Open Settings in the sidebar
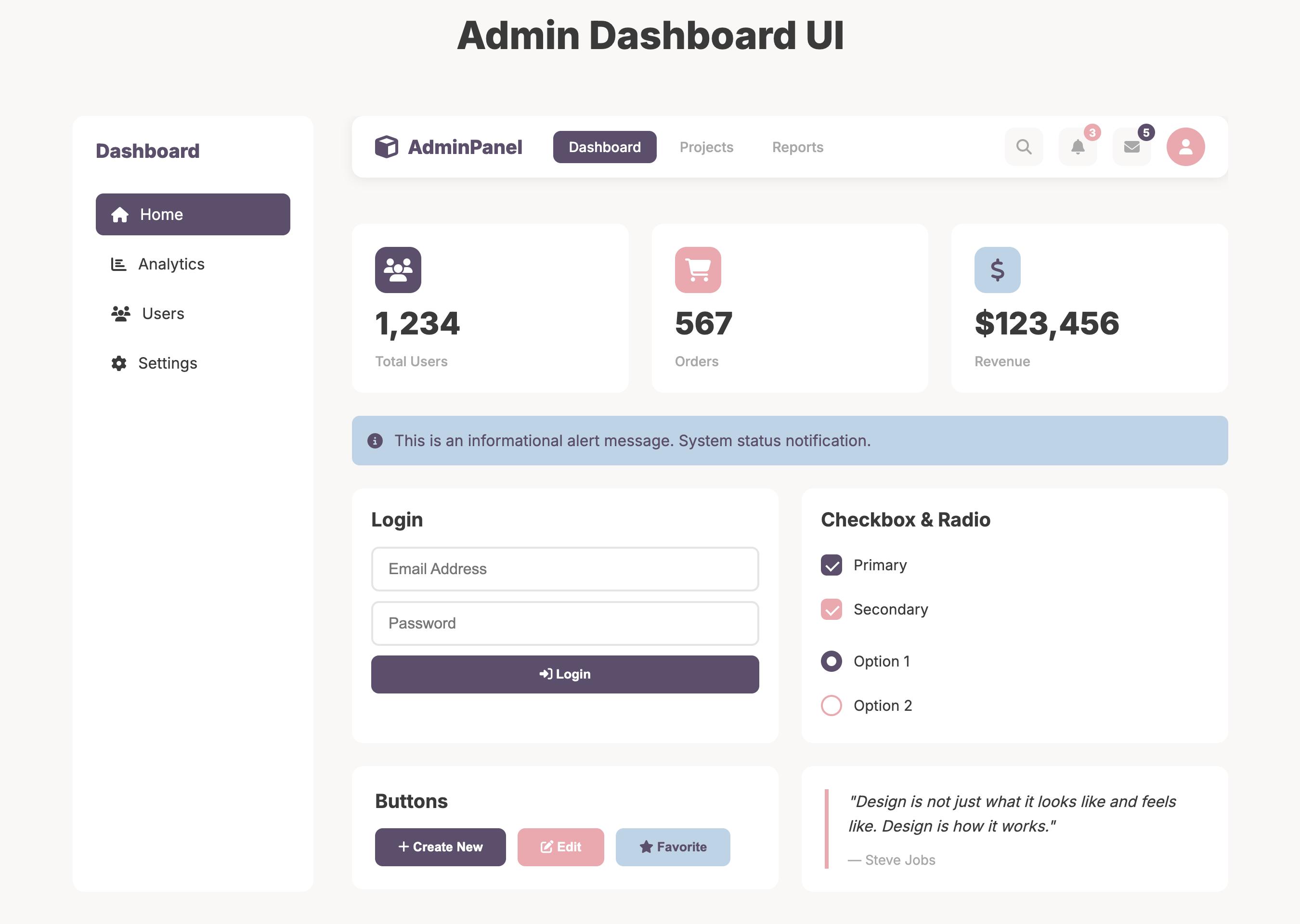The image size is (1300, 924). point(168,363)
